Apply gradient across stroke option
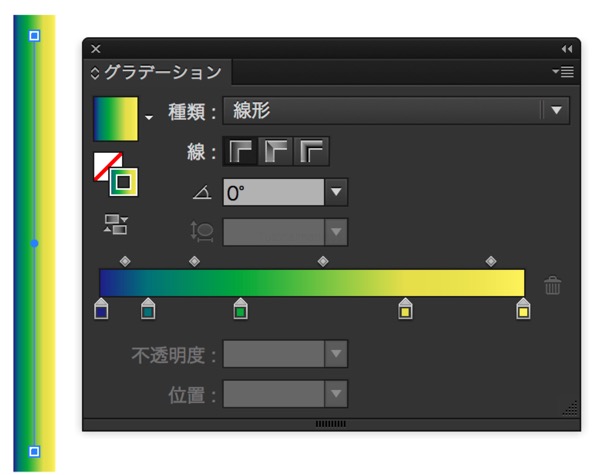The image size is (600, 475). pos(314,152)
